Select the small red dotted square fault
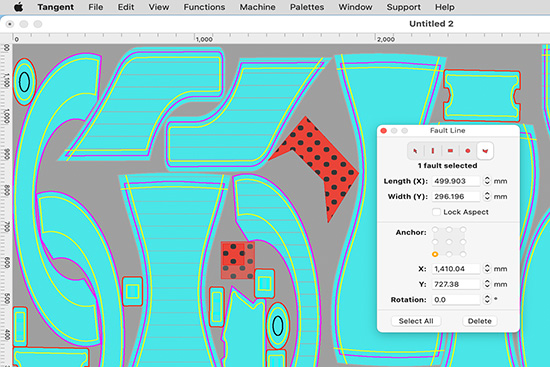The width and height of the screenshot is (550, 367). (x=237, y=260)
